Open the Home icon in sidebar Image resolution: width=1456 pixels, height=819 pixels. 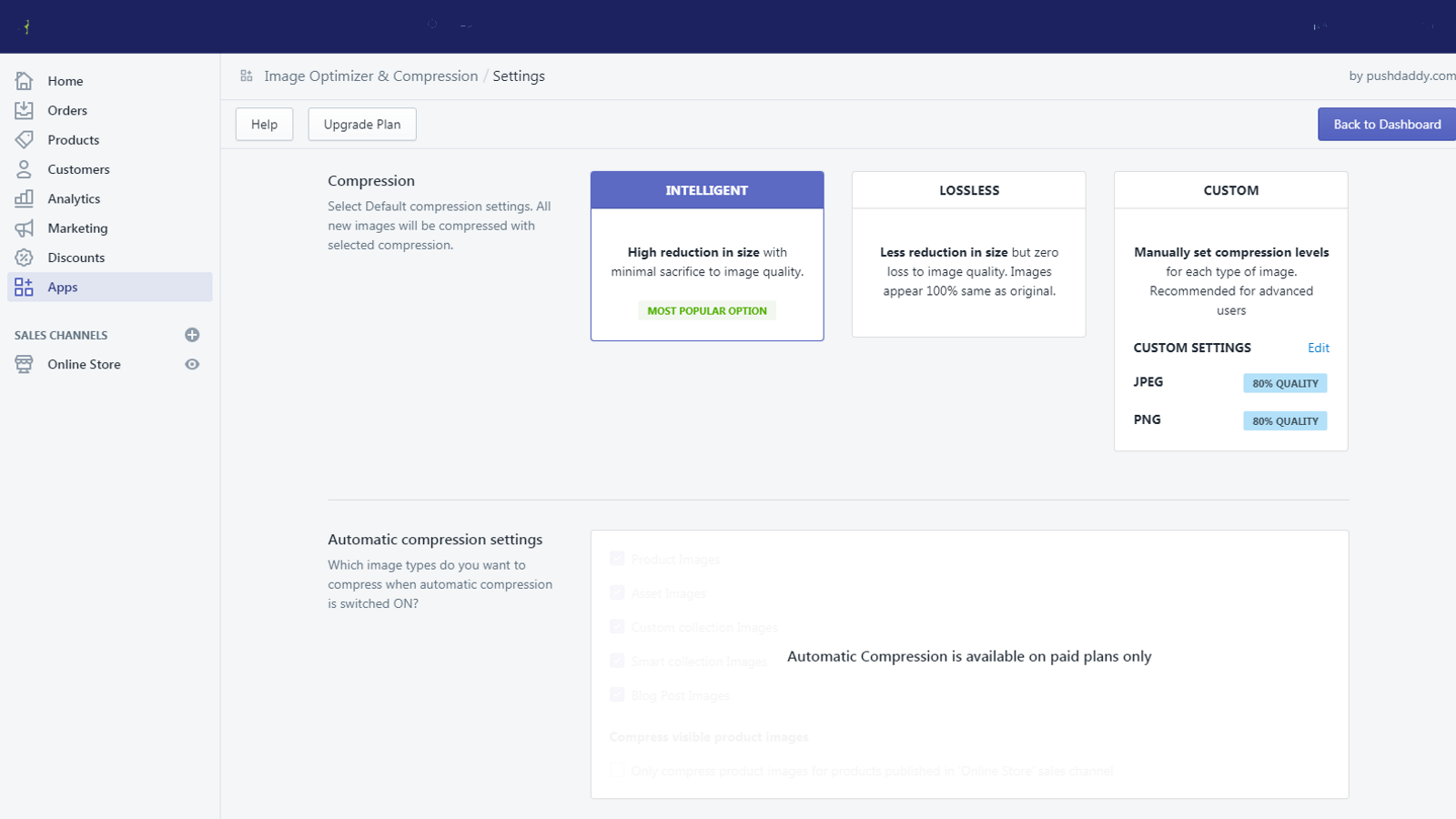(24, 81)
